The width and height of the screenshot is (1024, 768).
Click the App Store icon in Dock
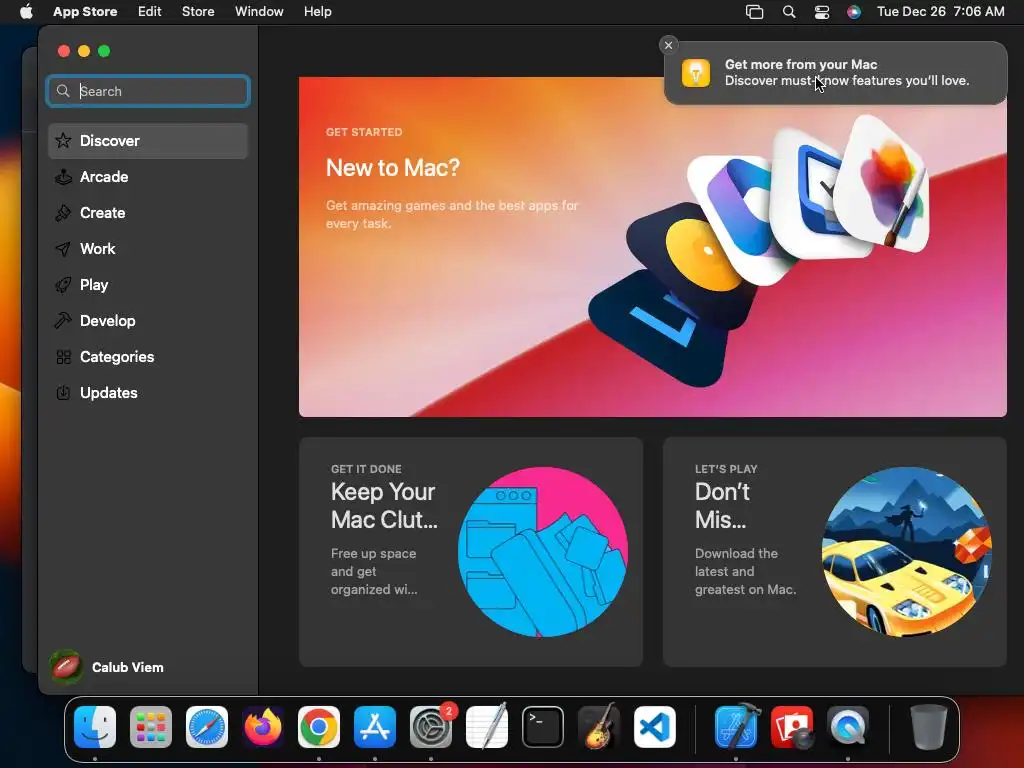click(375, 727)
